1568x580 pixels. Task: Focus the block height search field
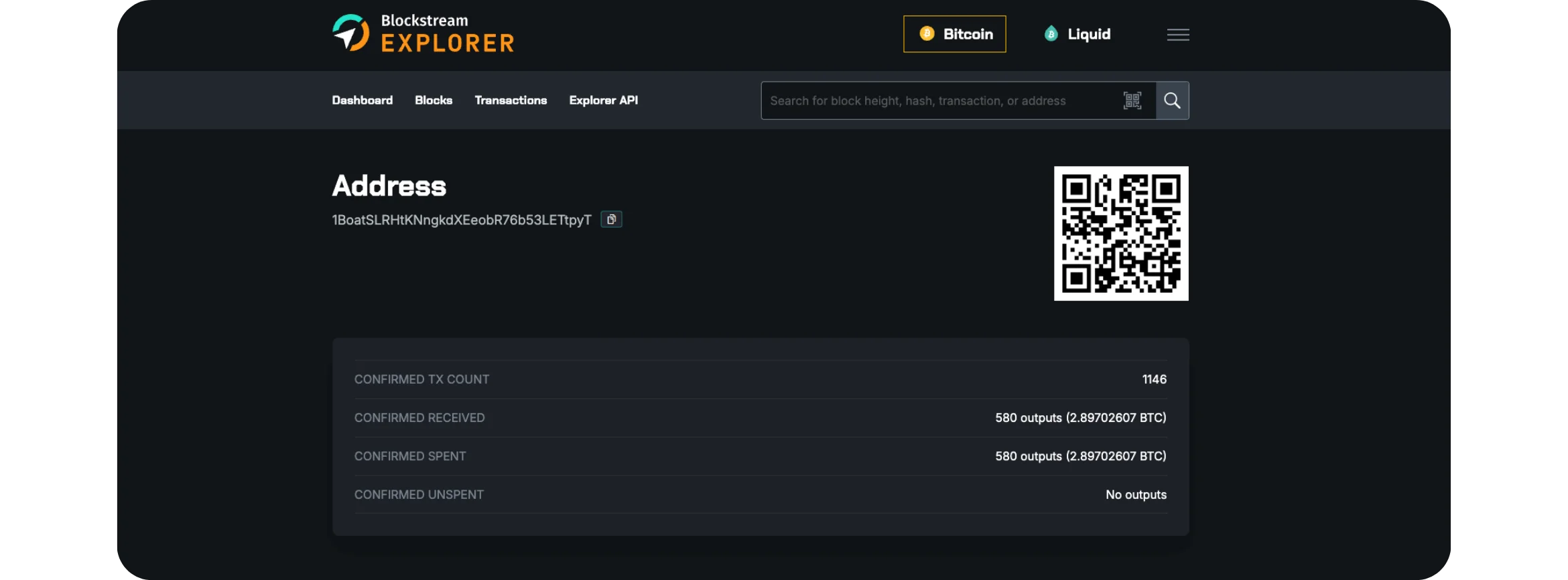[x=938, y=101]
